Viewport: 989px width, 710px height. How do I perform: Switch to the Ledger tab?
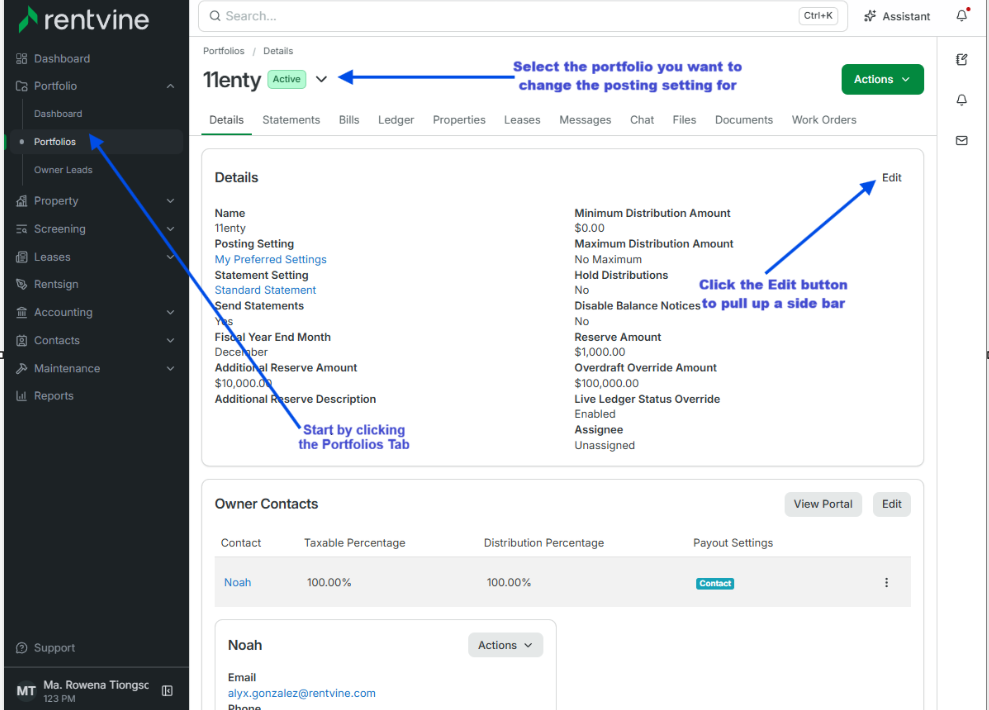tap(396, 120)
